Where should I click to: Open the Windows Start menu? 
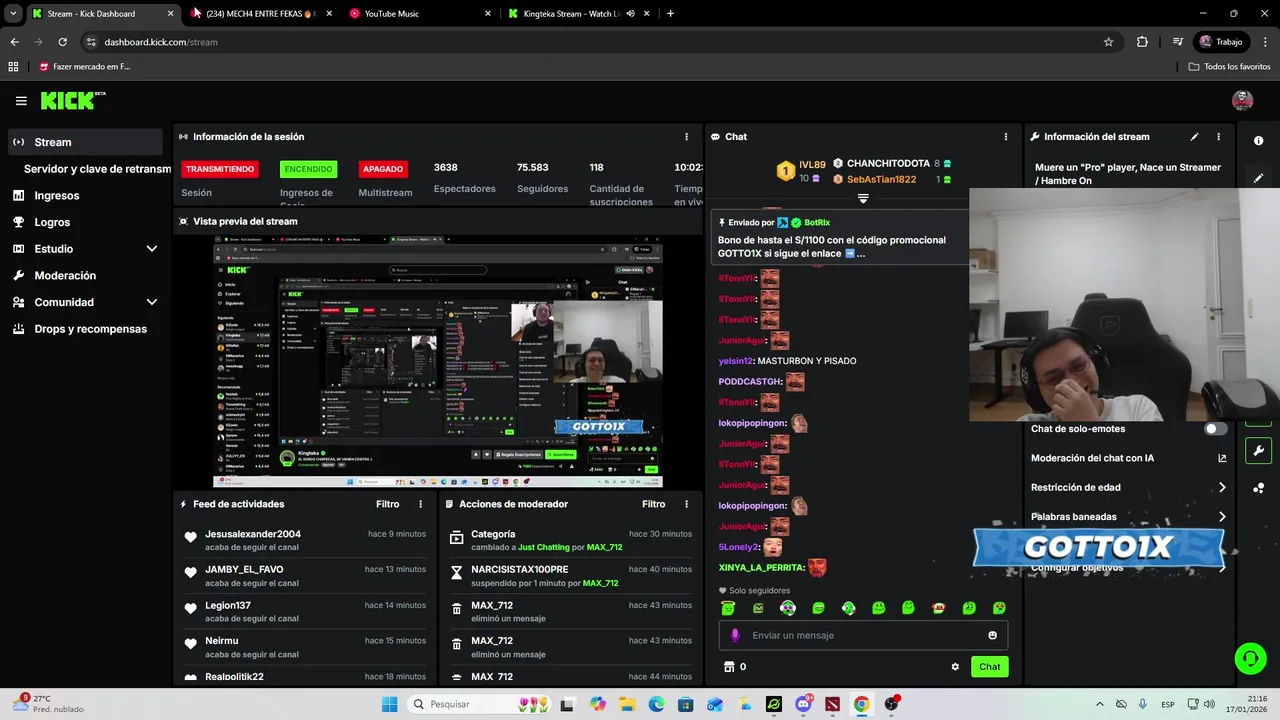[389, 704]
